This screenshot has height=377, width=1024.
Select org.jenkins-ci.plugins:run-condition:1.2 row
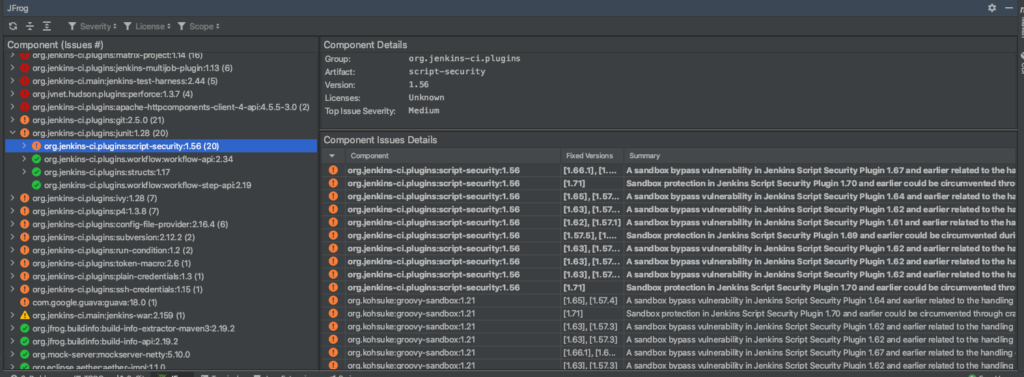(113, 250)
